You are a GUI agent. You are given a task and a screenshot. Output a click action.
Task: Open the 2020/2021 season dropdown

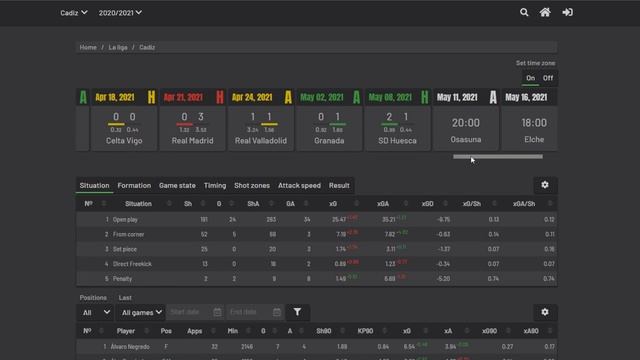(120, 13)
